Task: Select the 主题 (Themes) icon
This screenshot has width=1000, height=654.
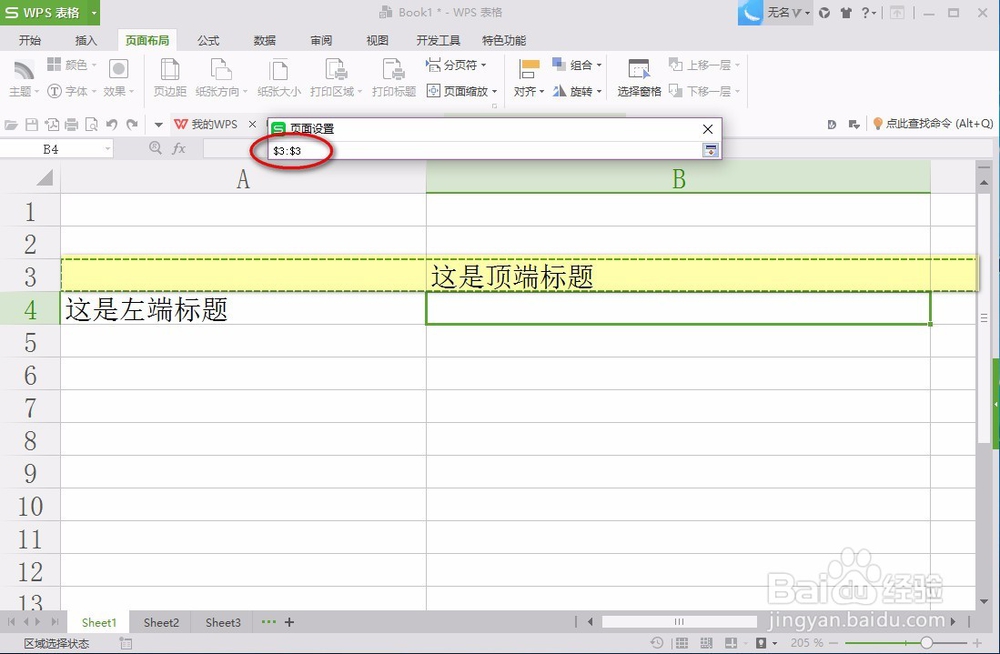Action: pyautogui.click(x=22, y=78)
